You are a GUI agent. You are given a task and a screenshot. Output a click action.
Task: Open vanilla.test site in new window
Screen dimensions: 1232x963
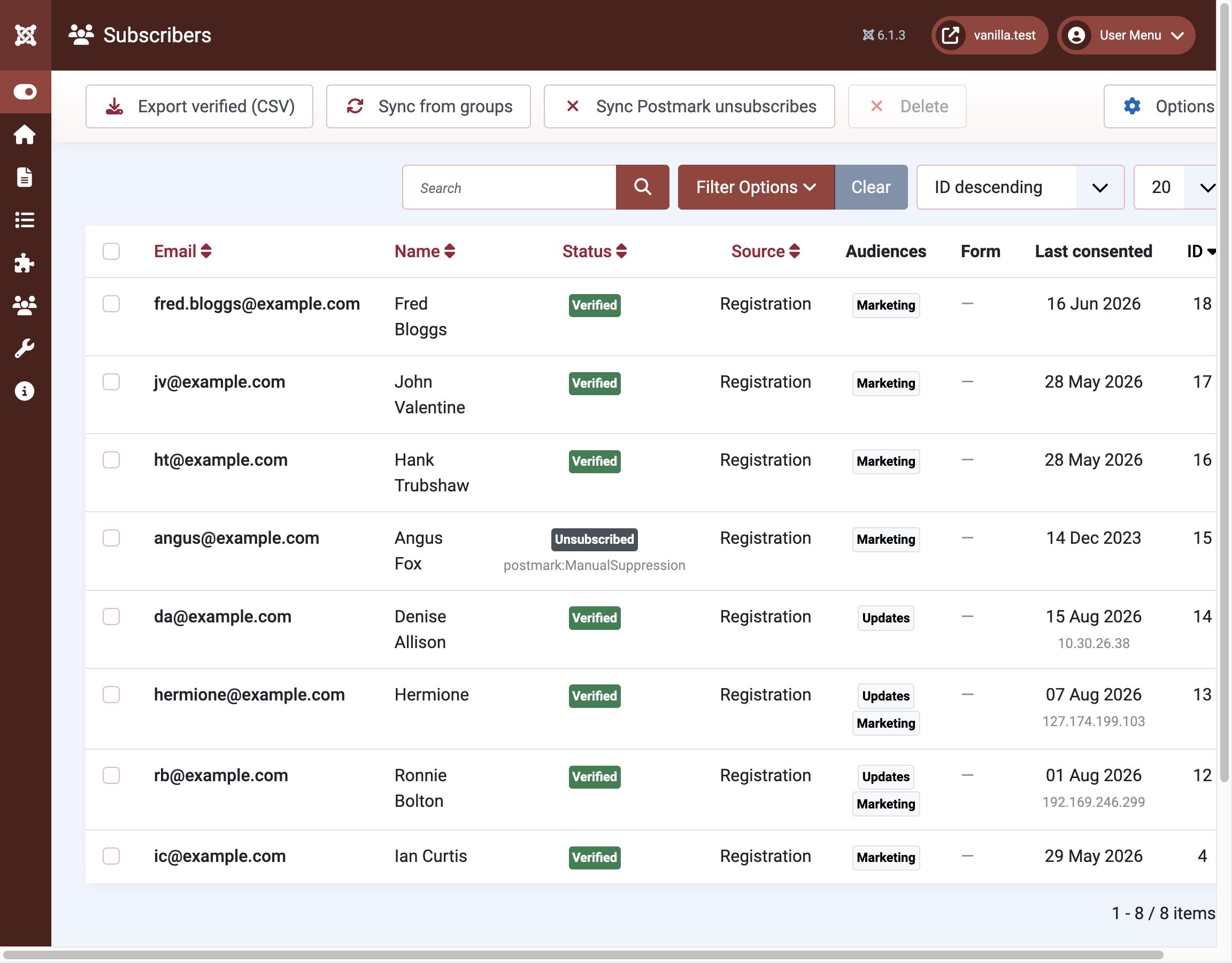click(989, 35)
